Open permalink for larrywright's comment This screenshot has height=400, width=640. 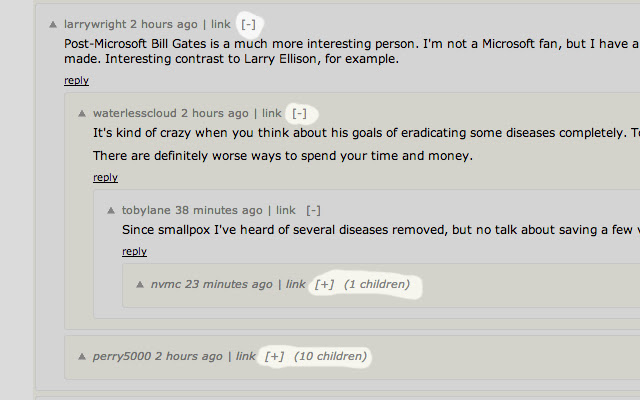click(221, 24)
